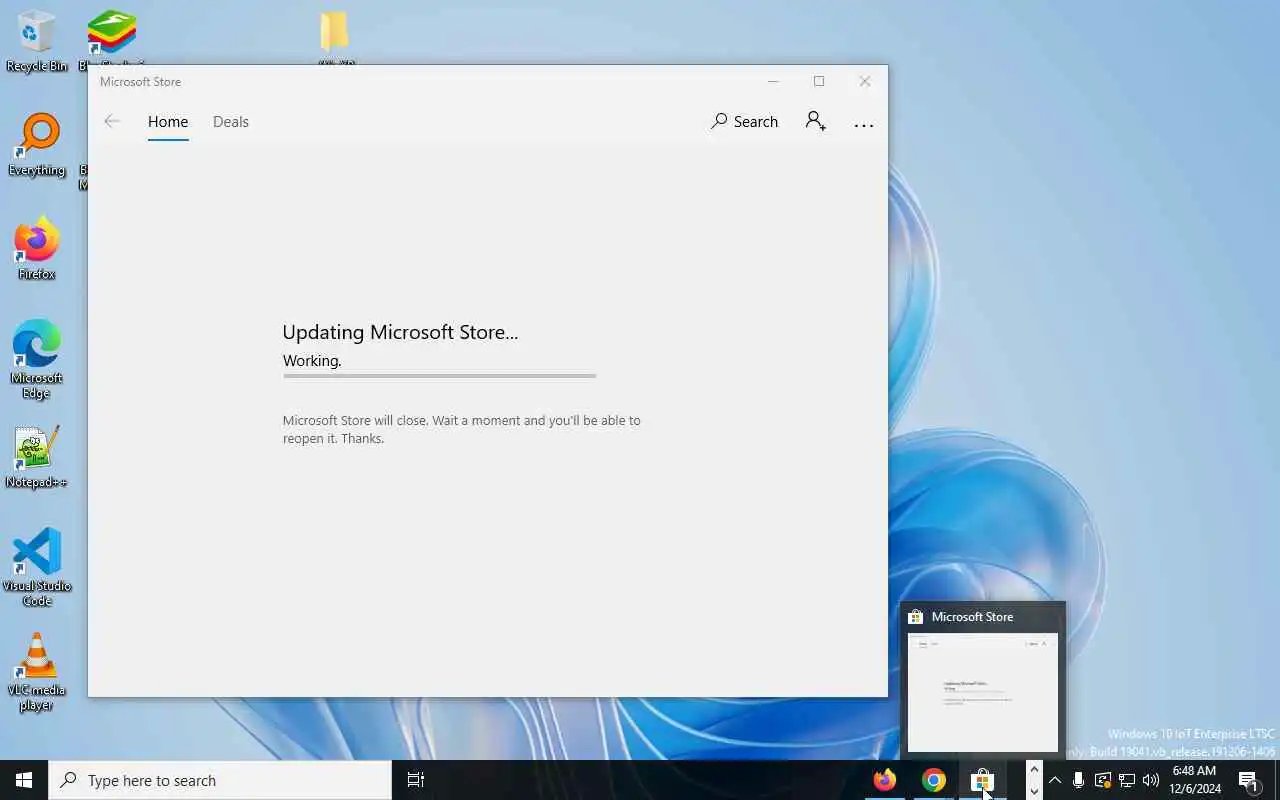
Task: Click the sign-in account icon
Action: click(815, 121)
